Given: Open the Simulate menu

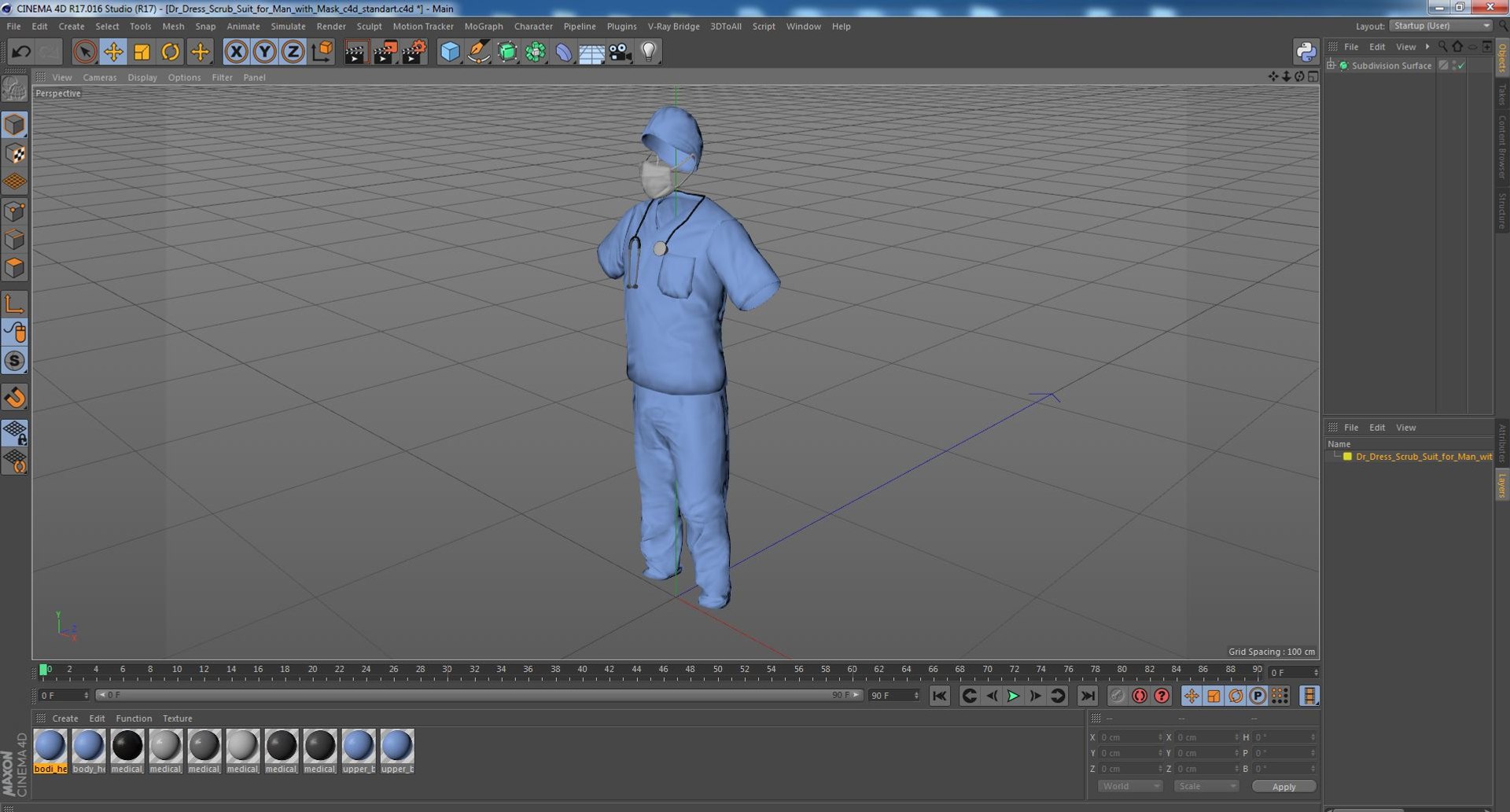Looking at the screenshot, I should pos(288,26).
